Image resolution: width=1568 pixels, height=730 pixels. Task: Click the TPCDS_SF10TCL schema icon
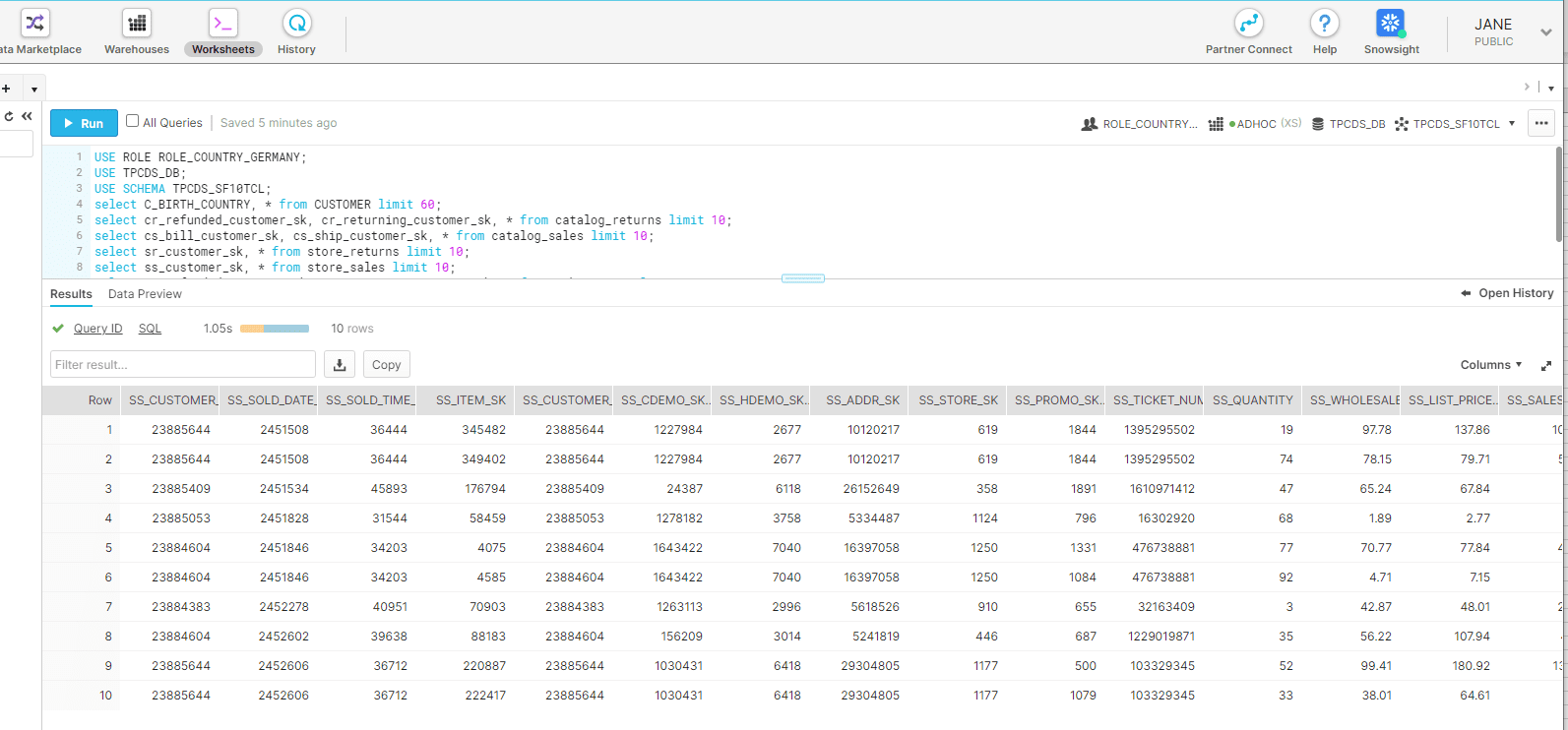click(1402, 124)
